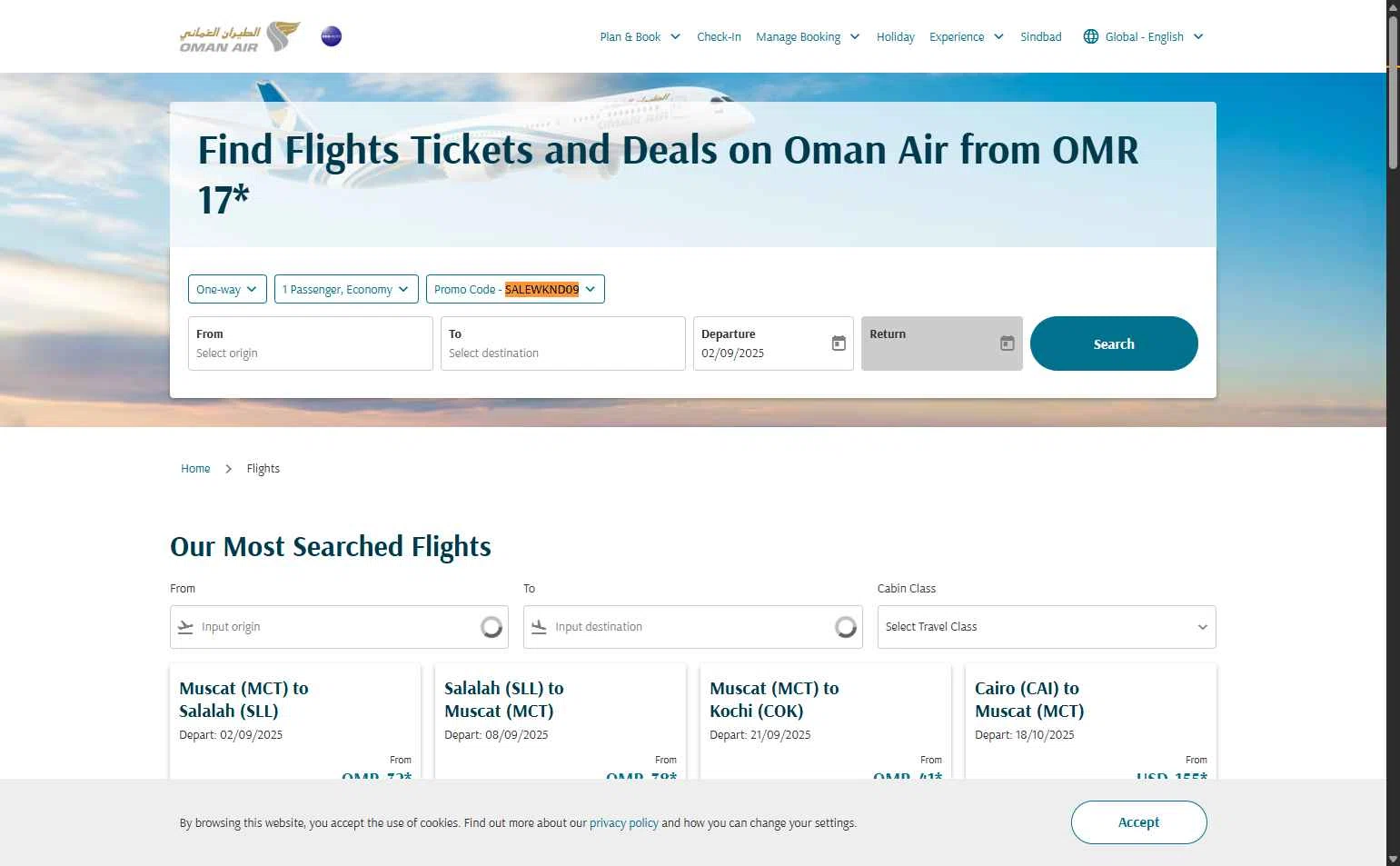Click breadcrumb chevron between Home and Flights
This screenshot has width=1400, height=866.
pyautogui.click(x=228, y=469)
